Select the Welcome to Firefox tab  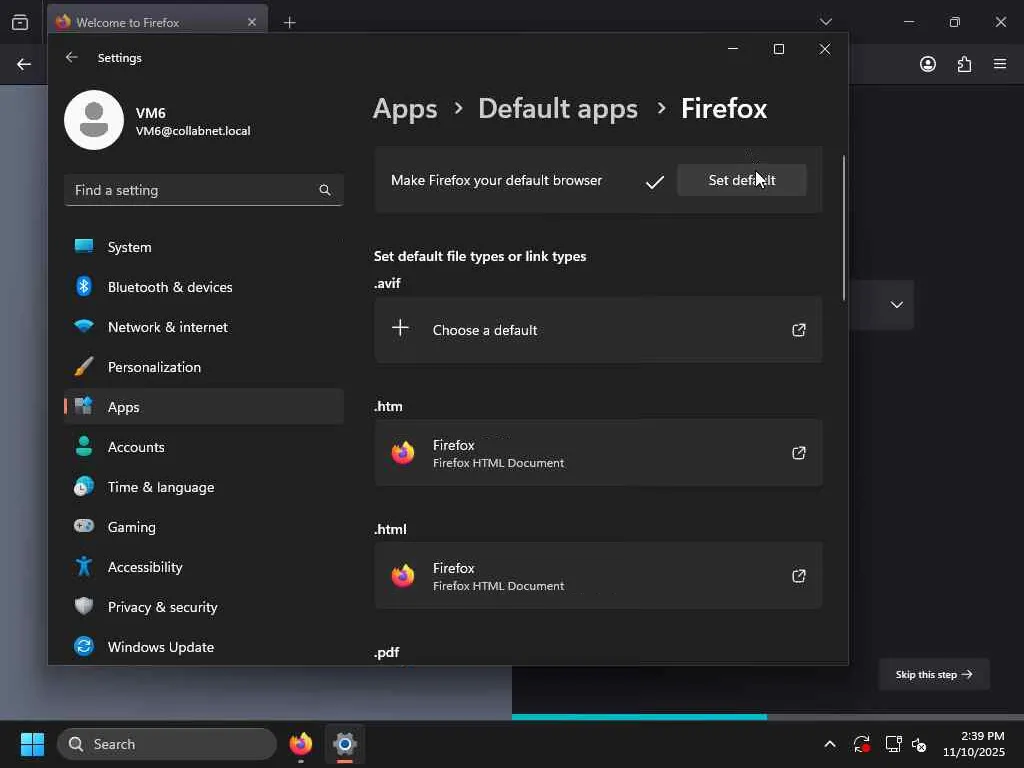[x=157, y=22]
